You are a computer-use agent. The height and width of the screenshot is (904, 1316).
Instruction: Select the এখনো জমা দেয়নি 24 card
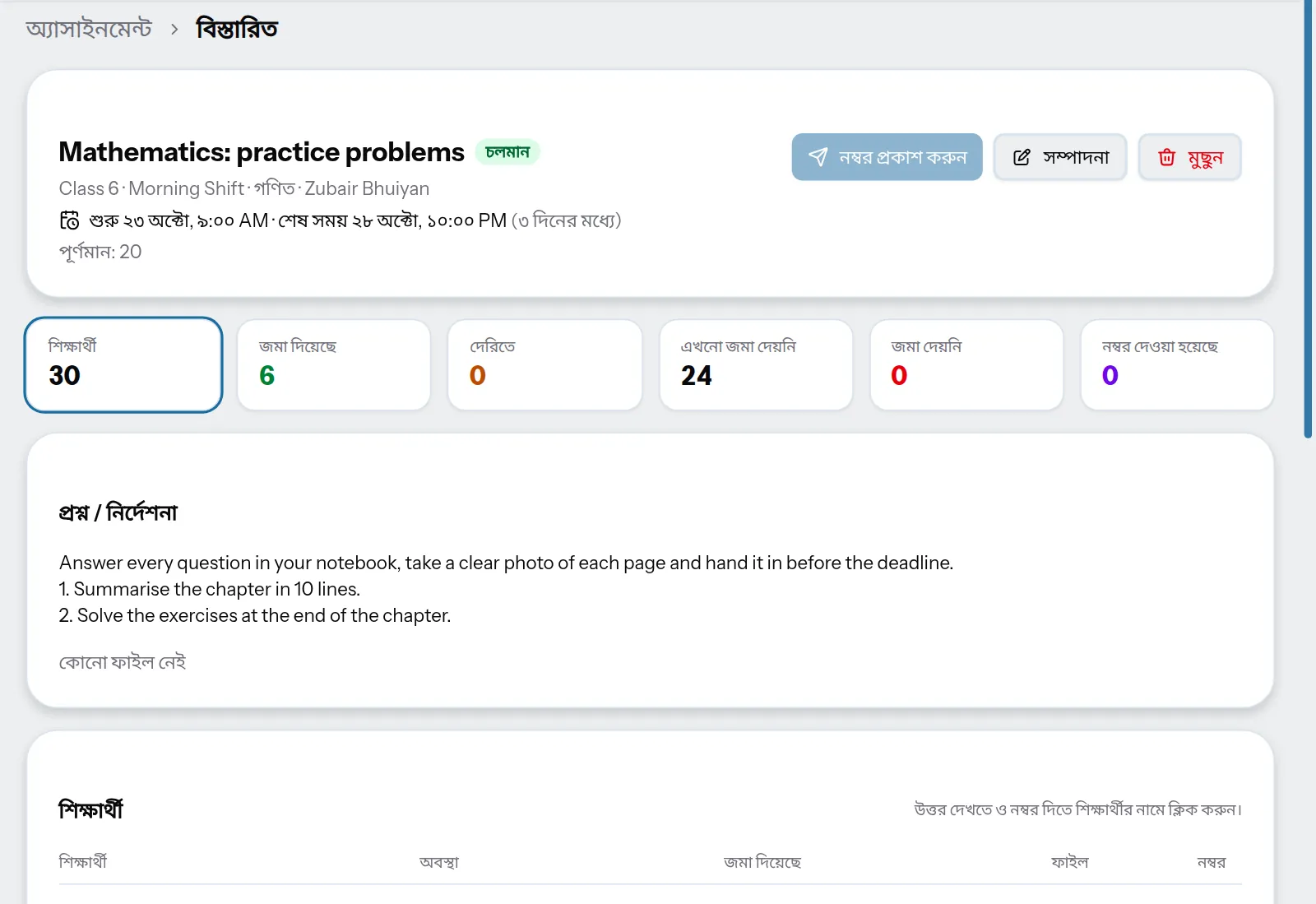[756, 364]
